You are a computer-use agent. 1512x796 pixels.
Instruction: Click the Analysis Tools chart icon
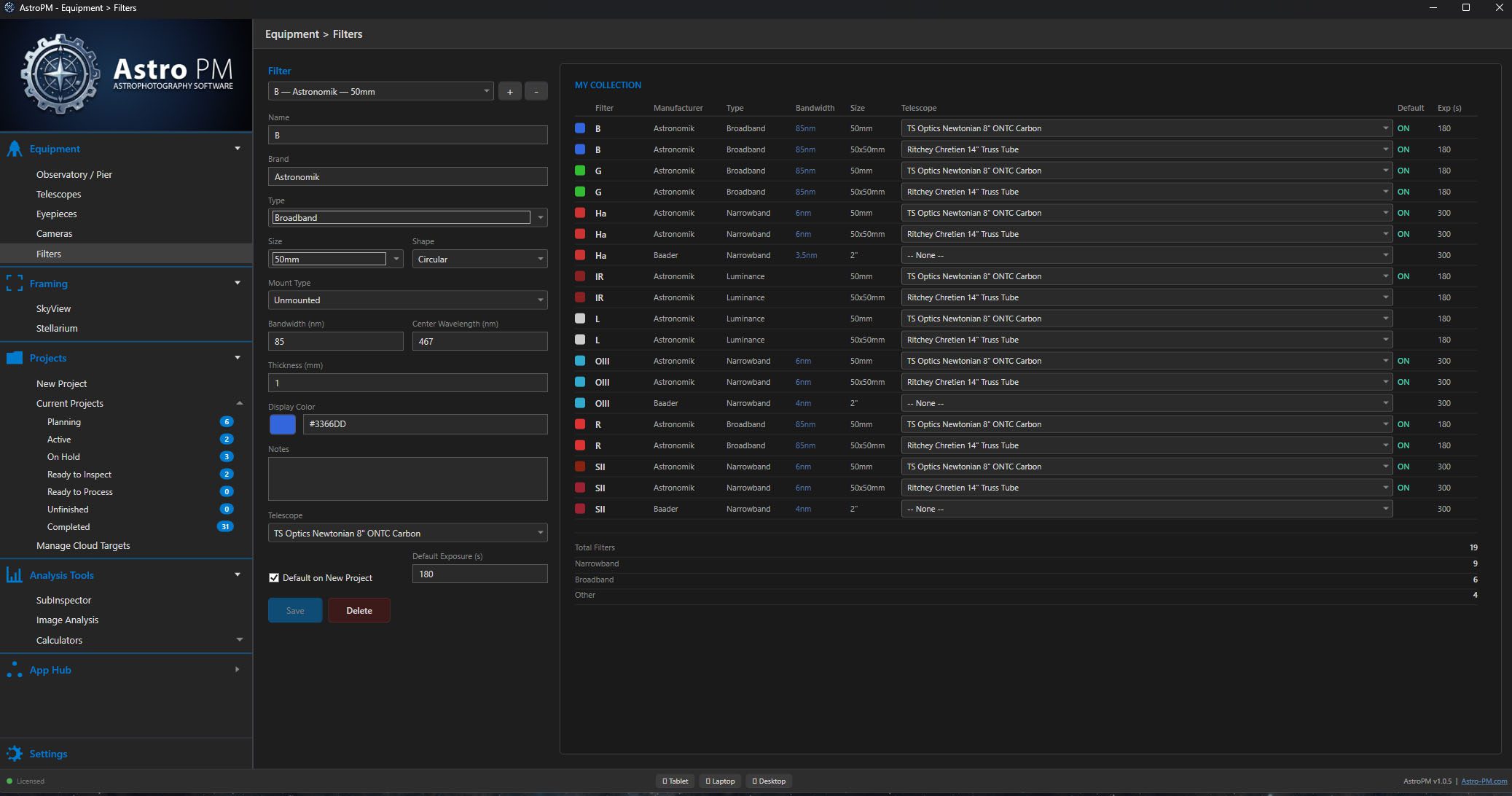pyautogui.click(x=15, y=575)
